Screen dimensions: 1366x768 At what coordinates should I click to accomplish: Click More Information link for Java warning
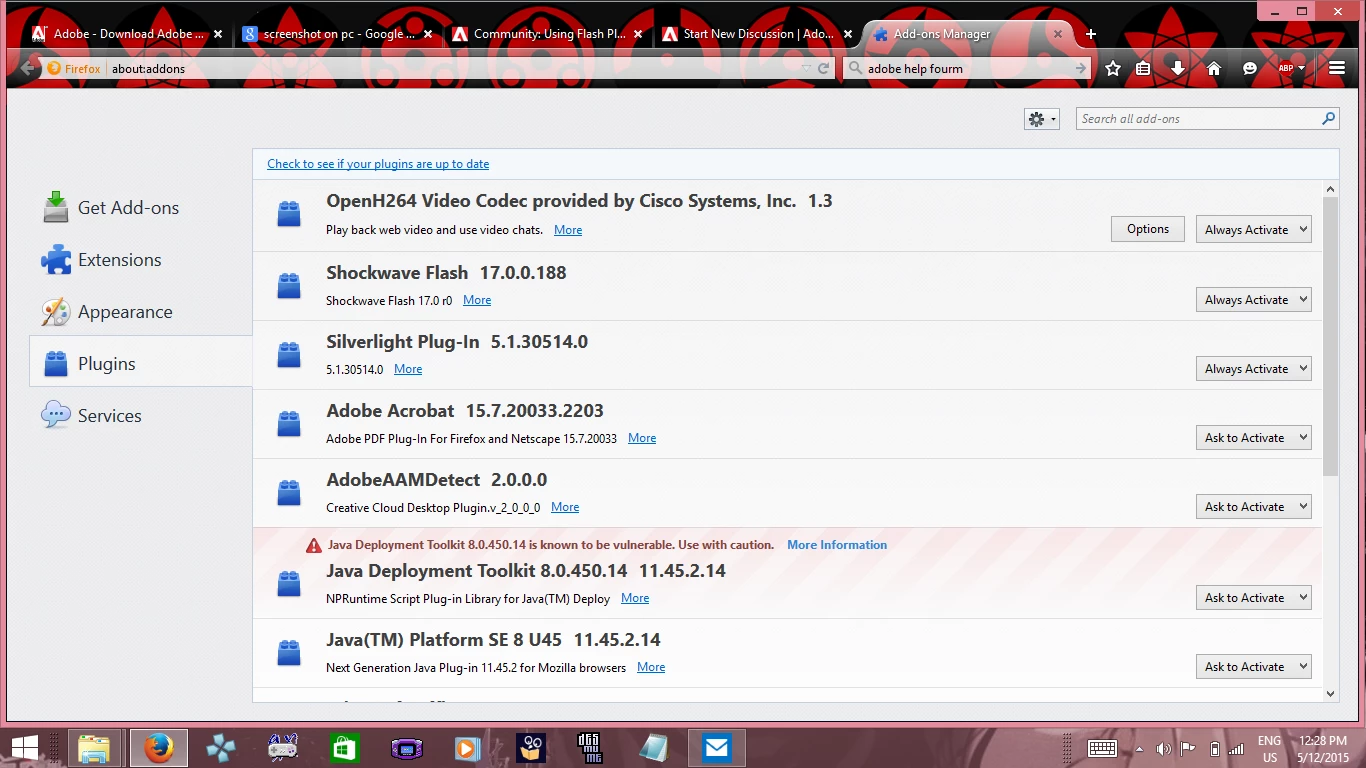click(x=837, y=545)
